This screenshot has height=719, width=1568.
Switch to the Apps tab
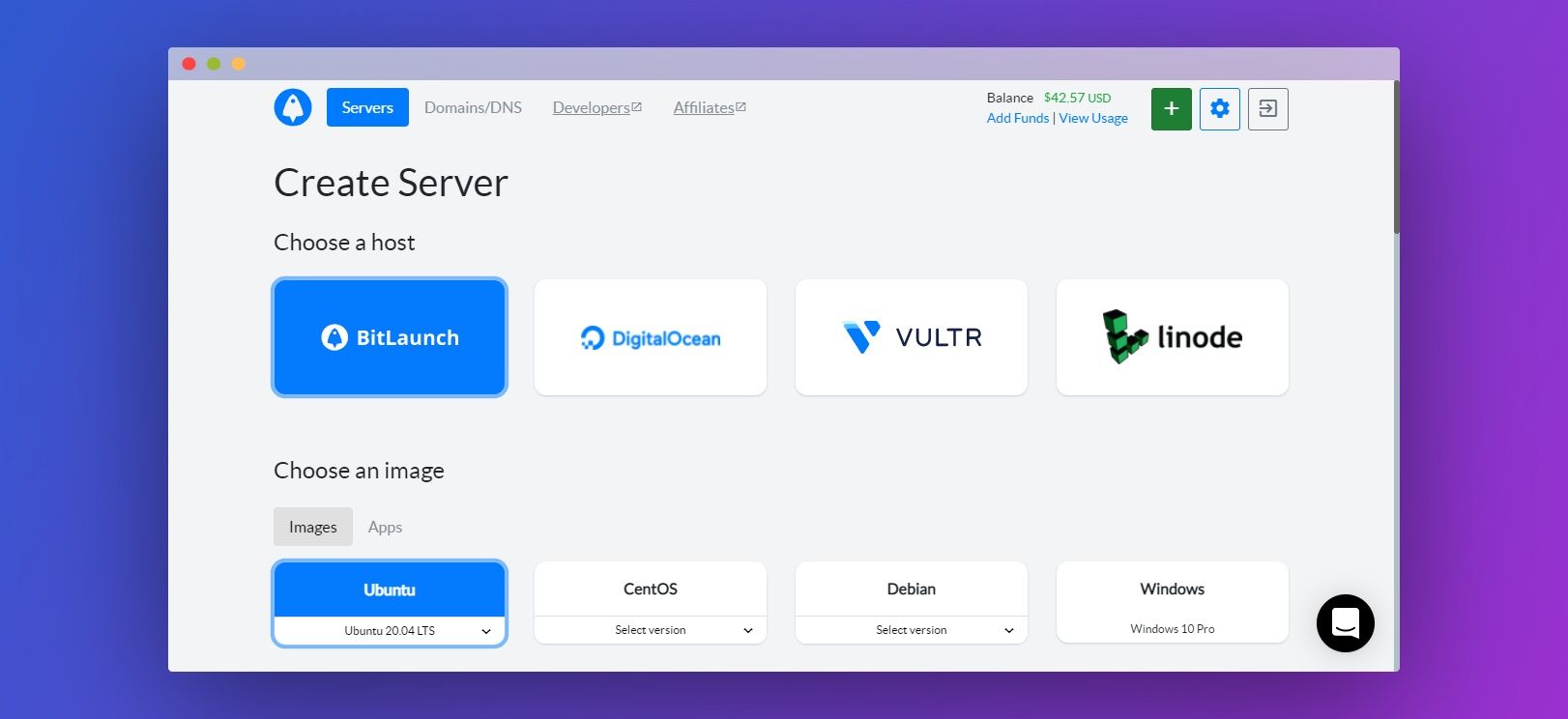pyautogui.click(x=385, y=527)
